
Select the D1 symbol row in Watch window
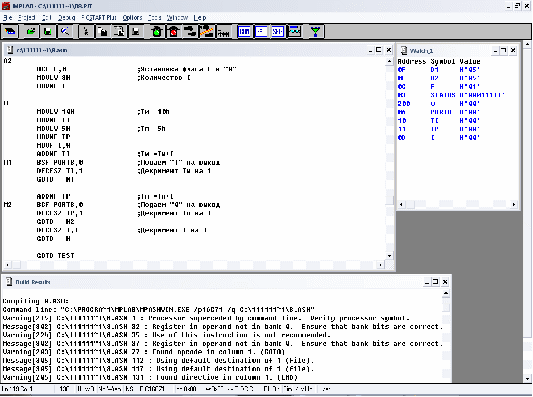pyautogui.click(x=439, y=69)
